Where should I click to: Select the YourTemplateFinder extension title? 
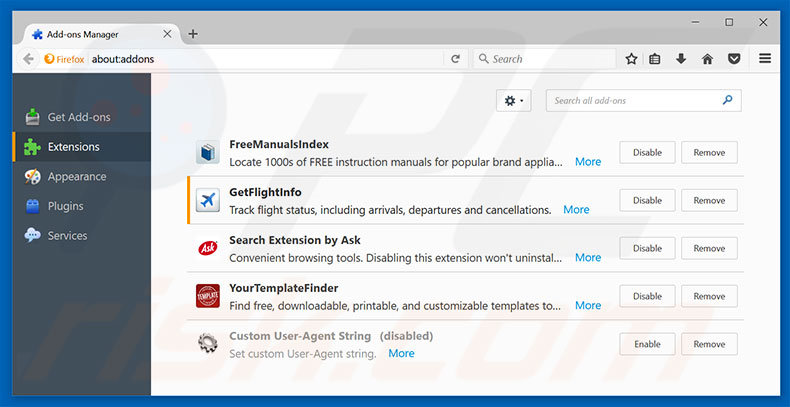click(284, 288)
